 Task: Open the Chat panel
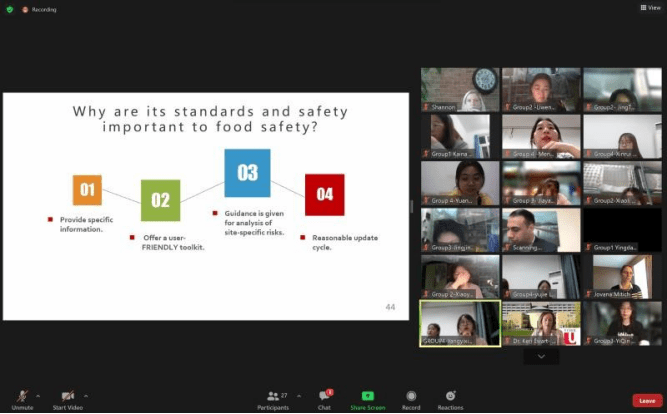click(324, 396)
